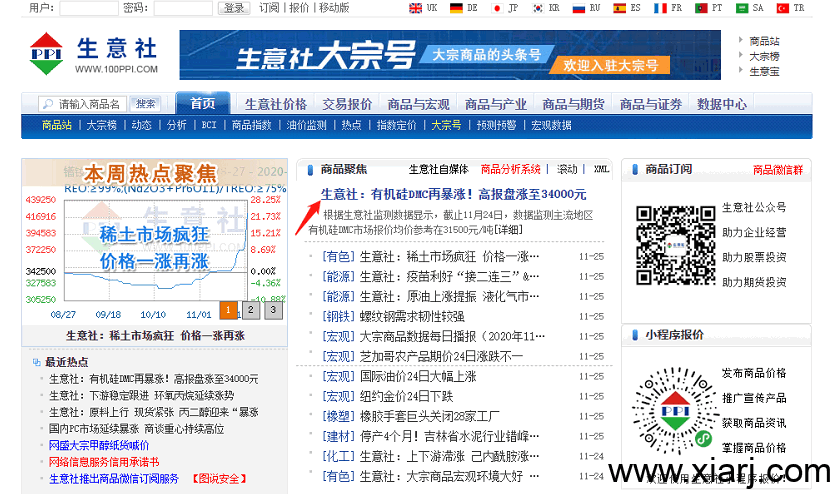
Task: Switch language via ES flag
Action: click(619, 8)
